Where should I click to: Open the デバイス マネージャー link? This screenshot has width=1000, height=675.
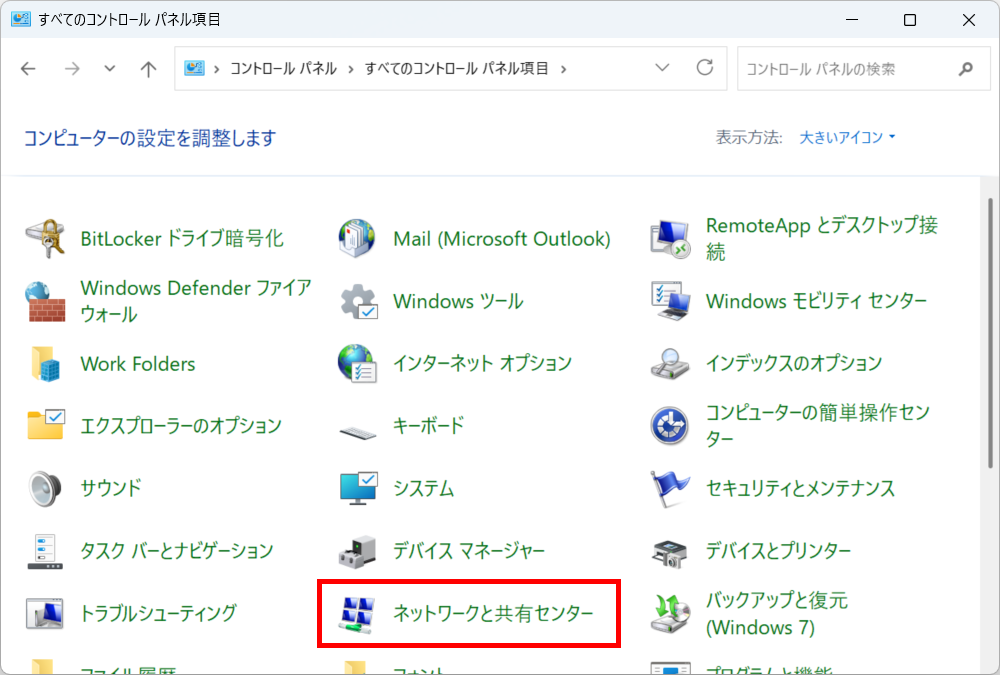[469, 551]
